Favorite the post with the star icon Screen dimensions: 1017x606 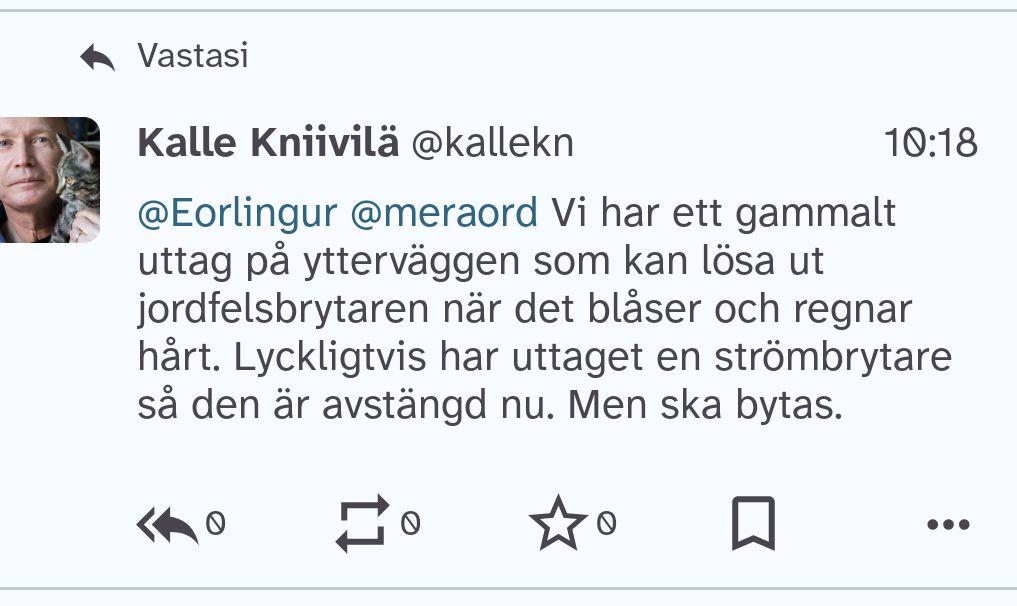(x=557, y=524)
